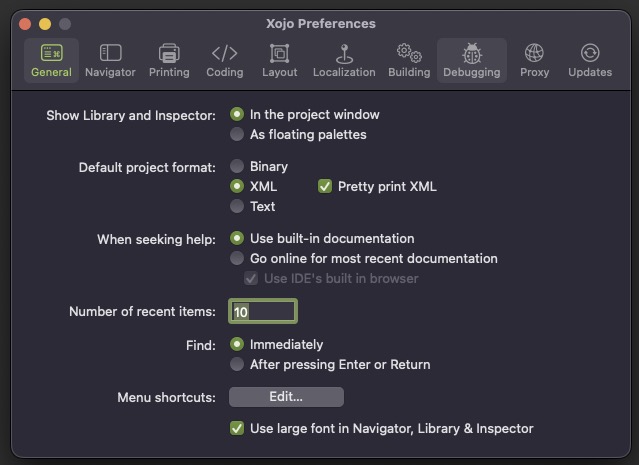Click the Edit... menu shortcuts button
639x465 pixels.
286,397
